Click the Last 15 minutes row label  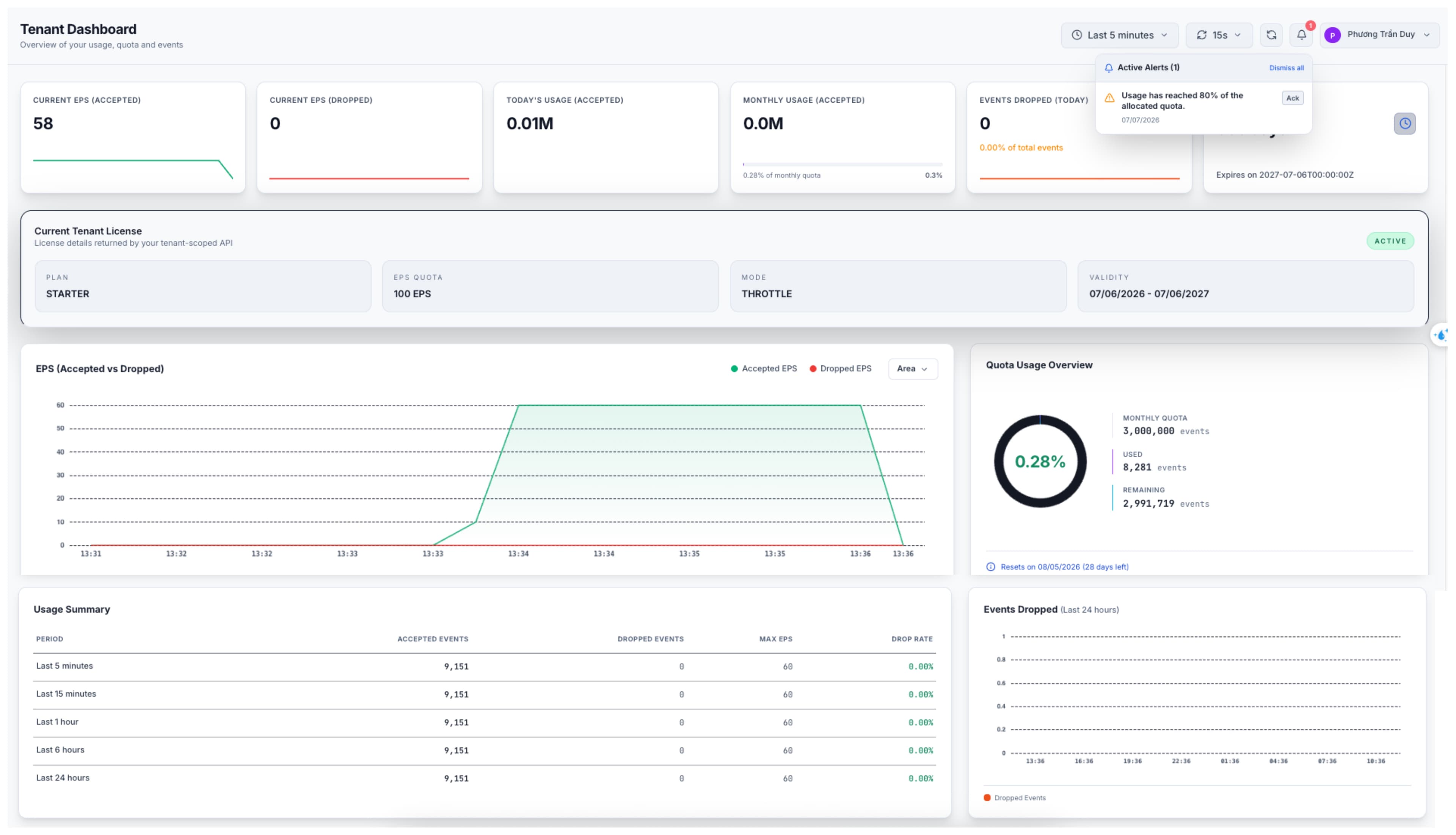click(x=66, y=694)
